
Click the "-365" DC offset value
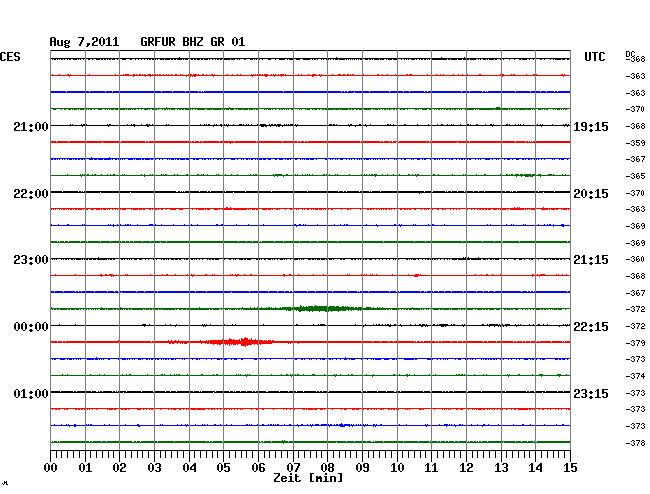pyautogui.click(x=635, y=176)
